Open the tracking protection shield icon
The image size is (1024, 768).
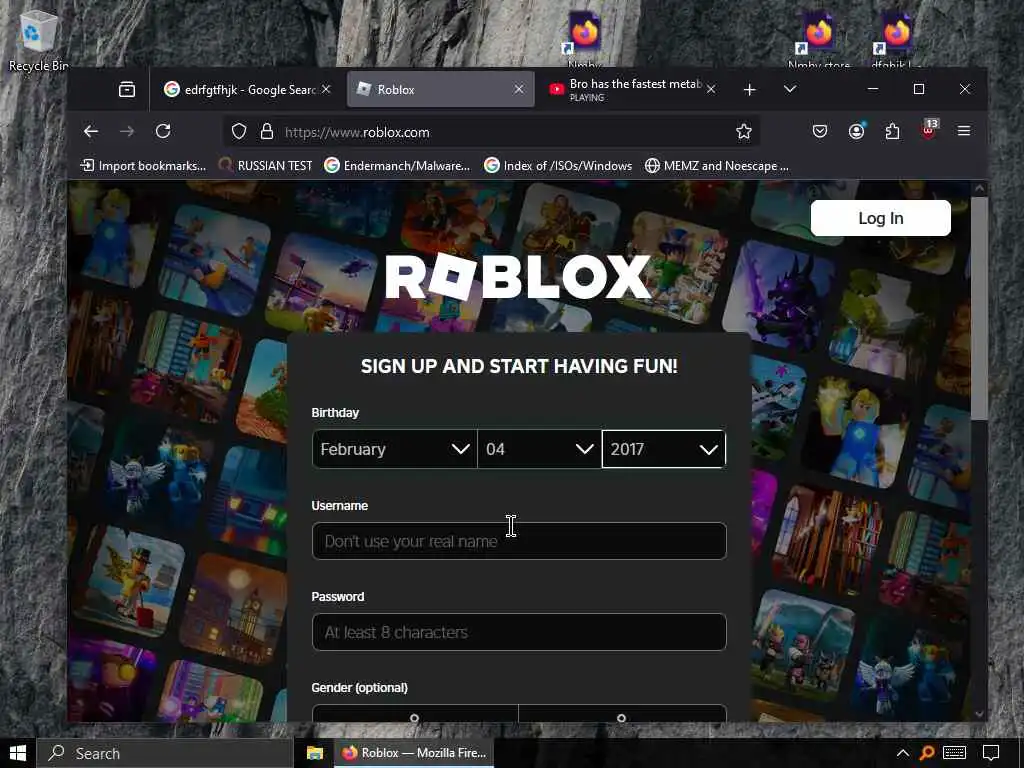[239, 132]
